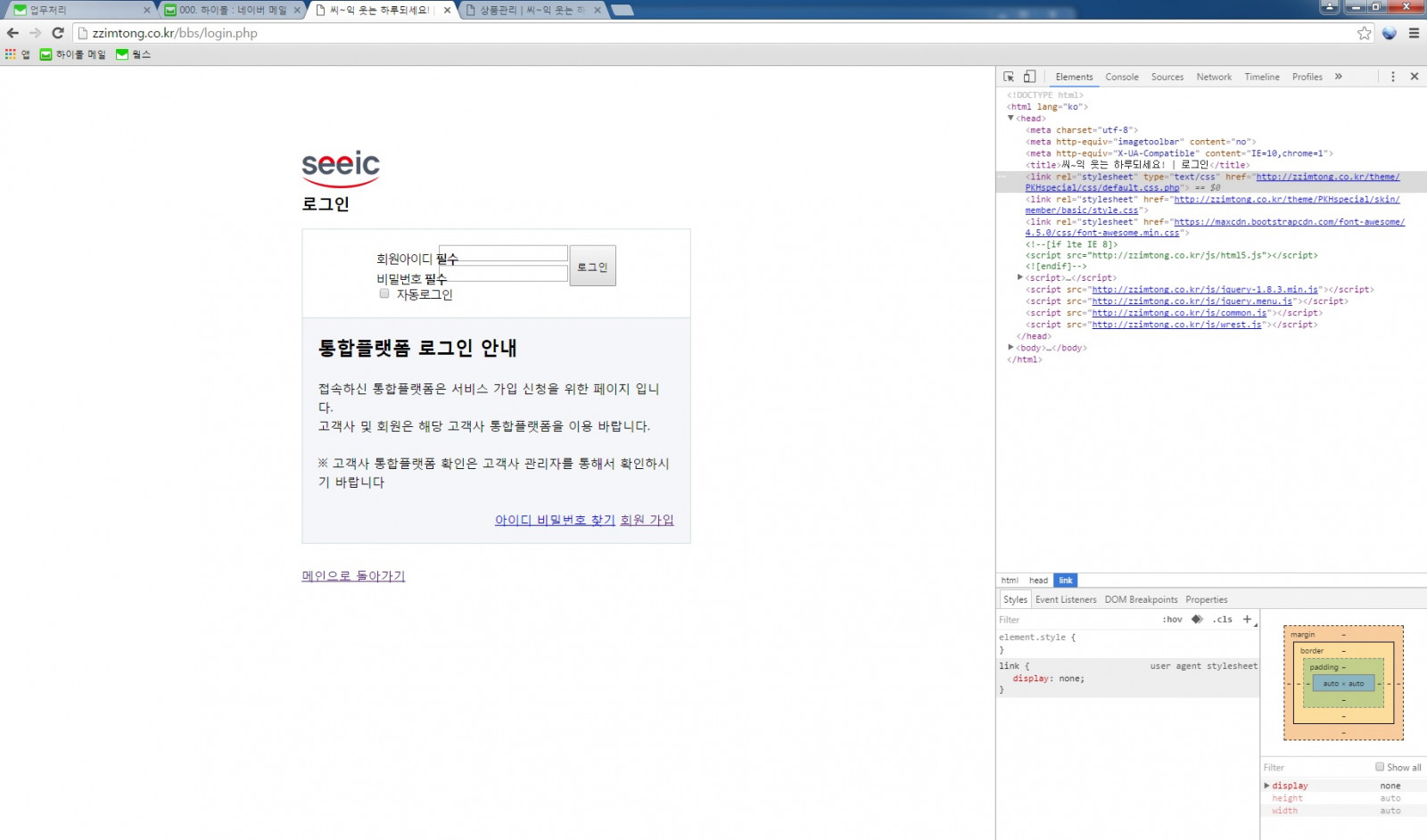Expand the display computed property
The image size is (1427, 840).
1266,786
